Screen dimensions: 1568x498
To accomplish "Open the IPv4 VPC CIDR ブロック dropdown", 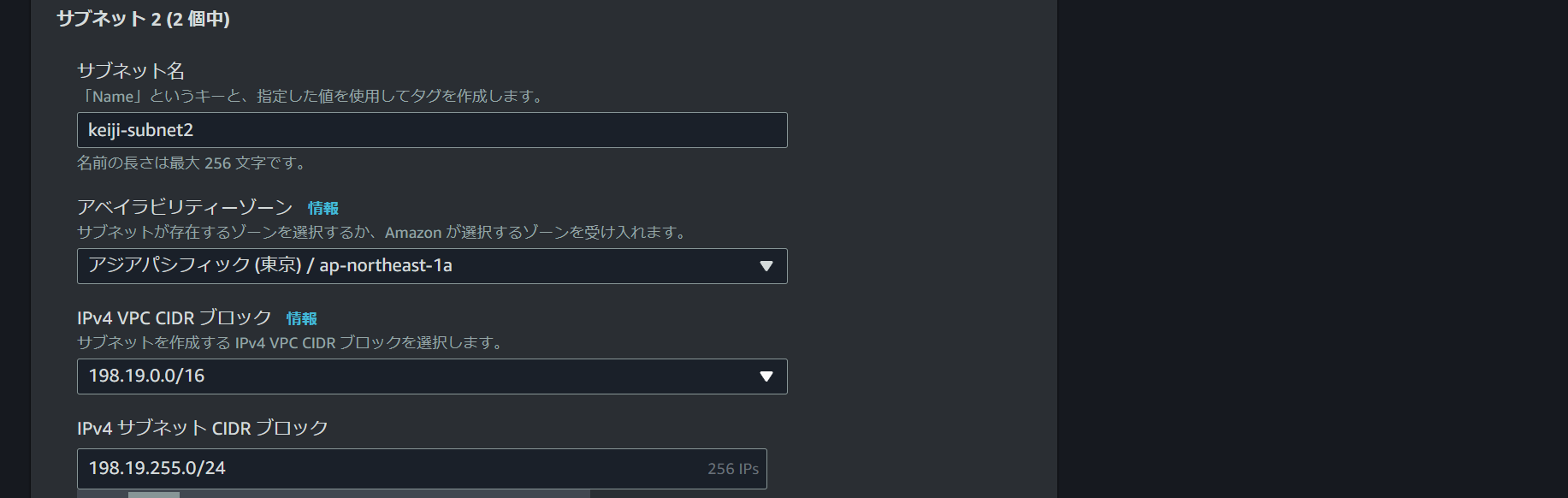I will 431,376.
